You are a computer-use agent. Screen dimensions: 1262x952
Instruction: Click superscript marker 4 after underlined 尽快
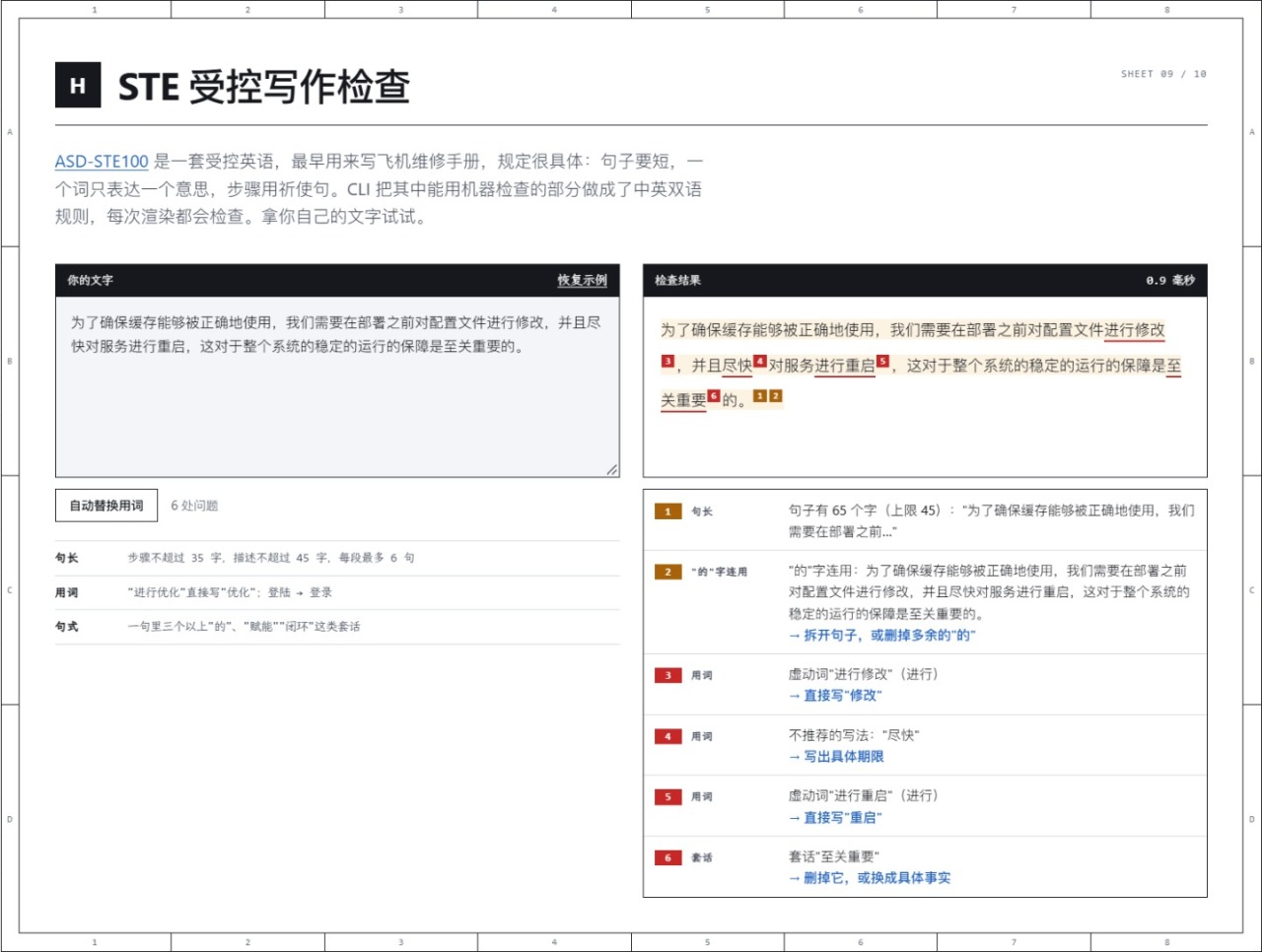click(x=760, y=362)
